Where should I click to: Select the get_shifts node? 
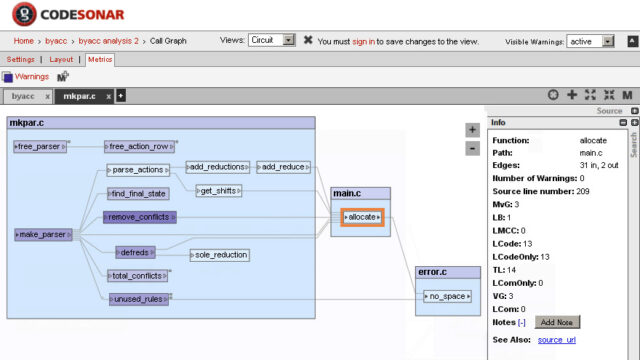coord(219,191)
